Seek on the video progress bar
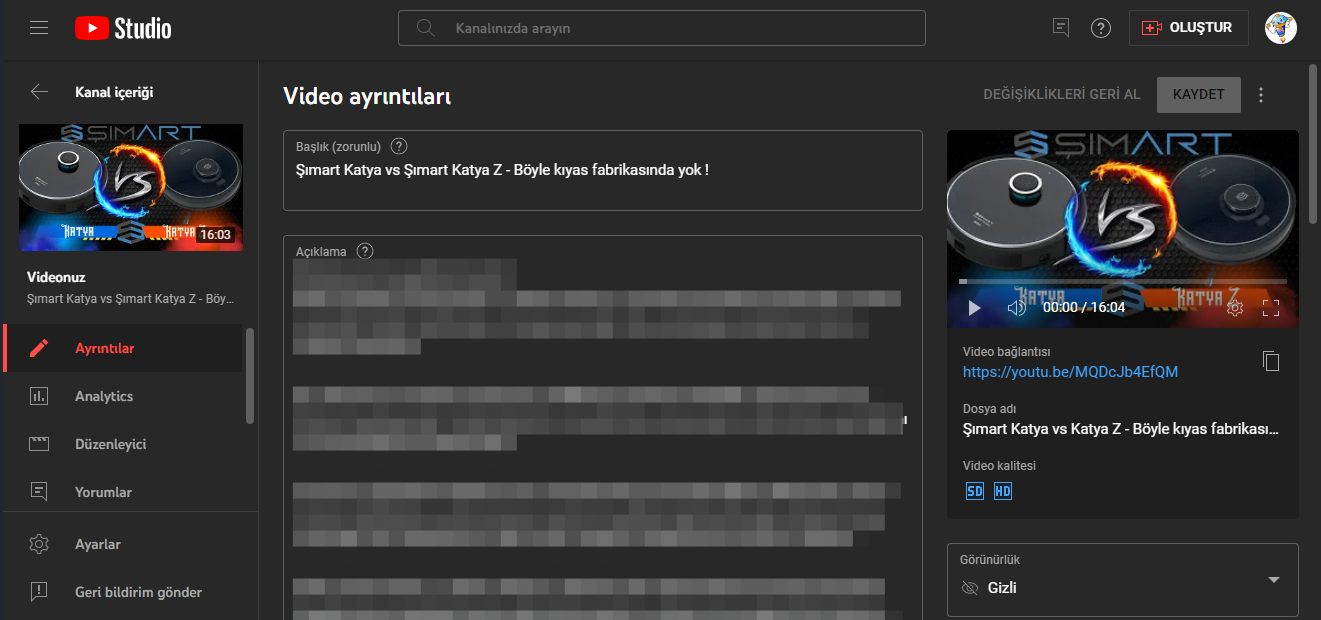Viewport: 1321px width, 620px height. point(1123,282)
